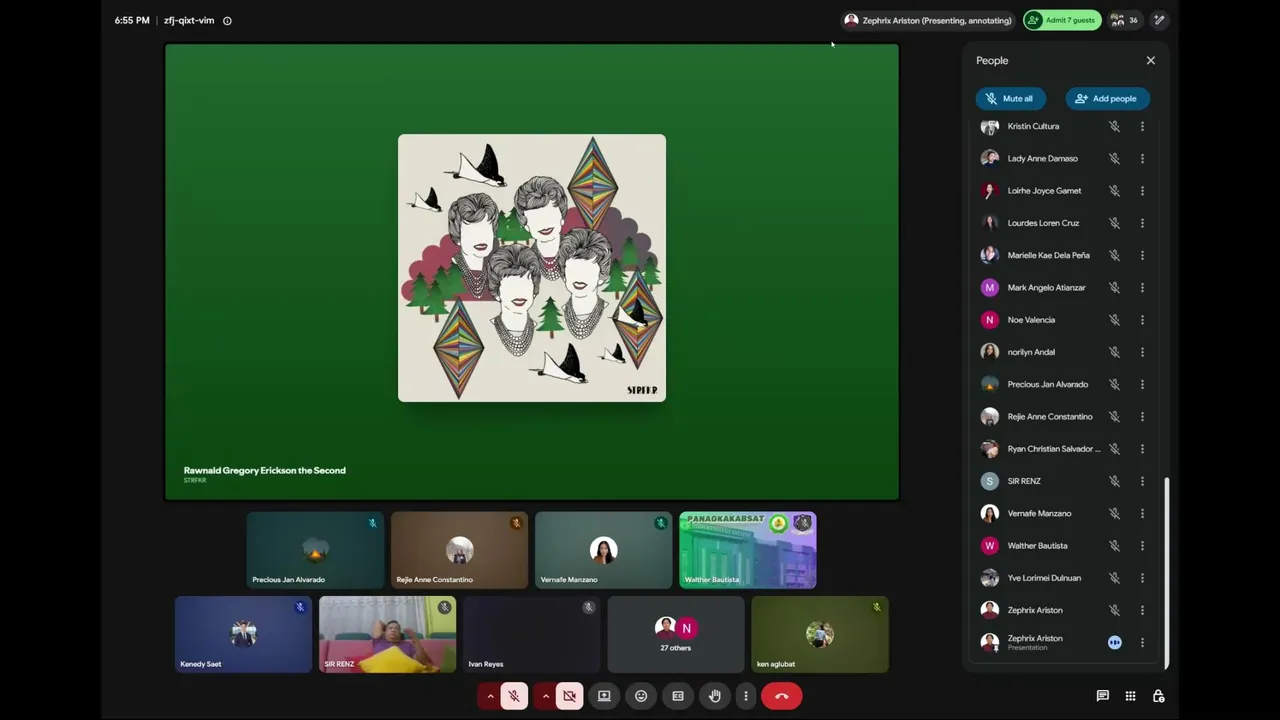The image size is (1280, 720).
Task: Expand audio settings chevron beside microphone
Action: (x=490, y=696)
